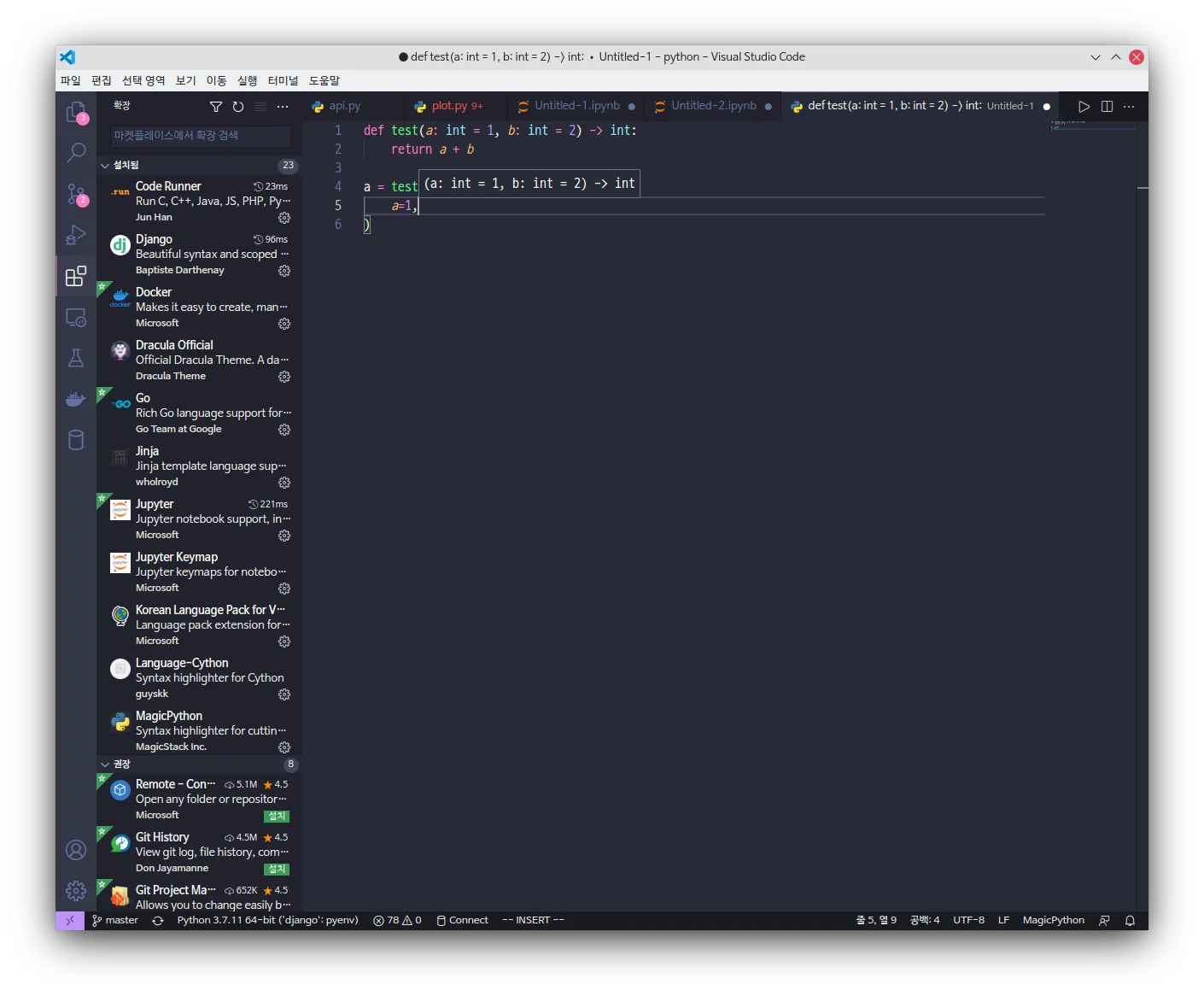Open the Explorer view in the activity bar
1204x996 pixels.
pyautogui.click(x=76, y=113)
